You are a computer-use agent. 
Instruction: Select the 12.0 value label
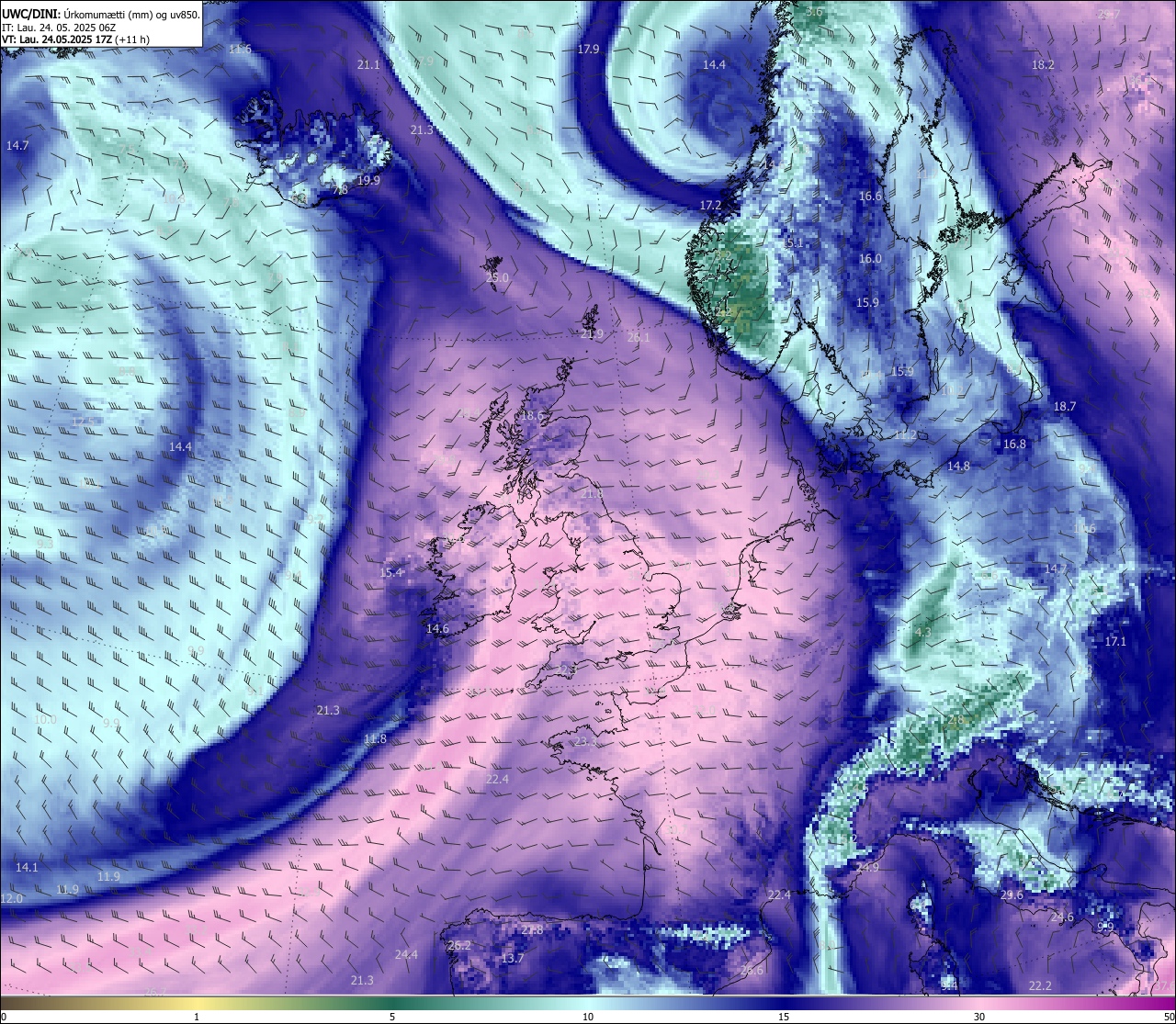[11, 897]
